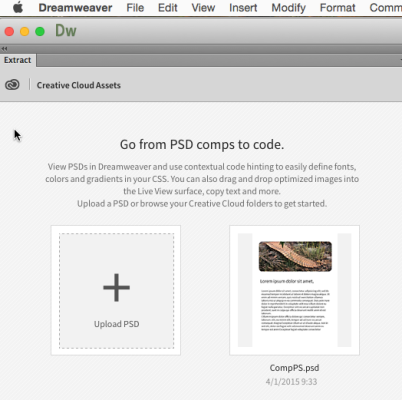402x400 pixels.
Task: Open the Apple menu
Action: [18, 7]
